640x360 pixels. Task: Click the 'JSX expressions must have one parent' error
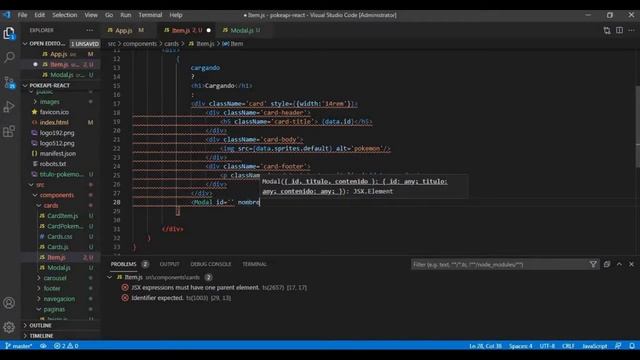[x=195, y=288]
